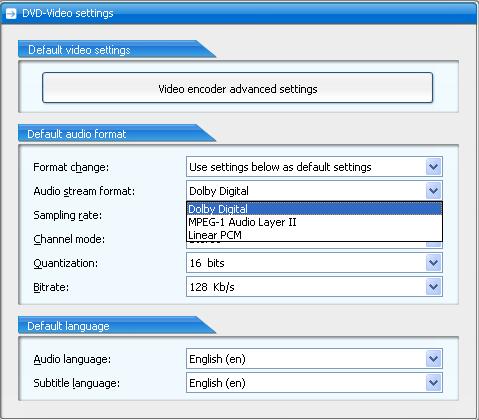Click the Format change combo box text
Screen dimensions: 479x420
coord(280,167)
